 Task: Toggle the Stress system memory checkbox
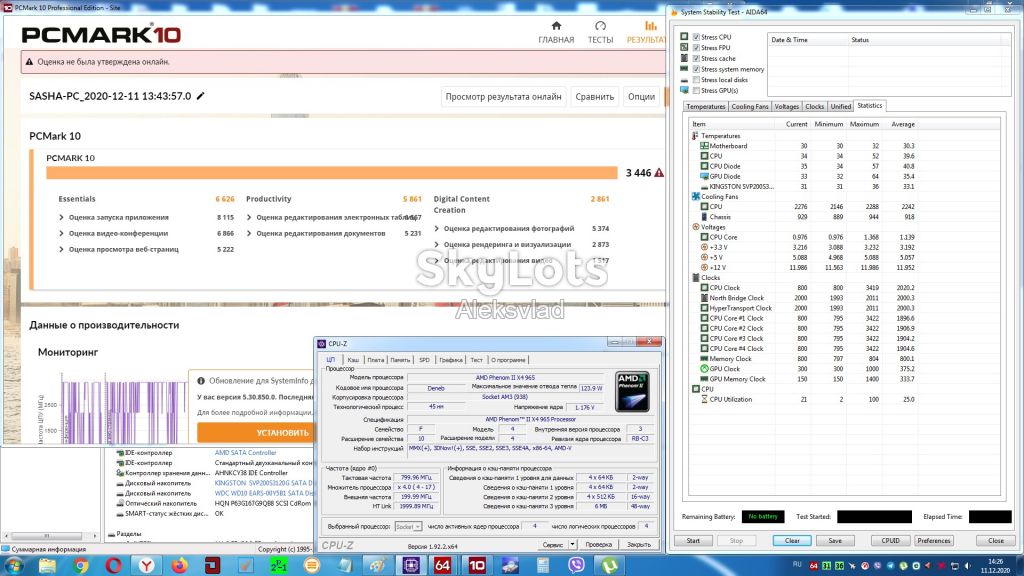(696, 69)
